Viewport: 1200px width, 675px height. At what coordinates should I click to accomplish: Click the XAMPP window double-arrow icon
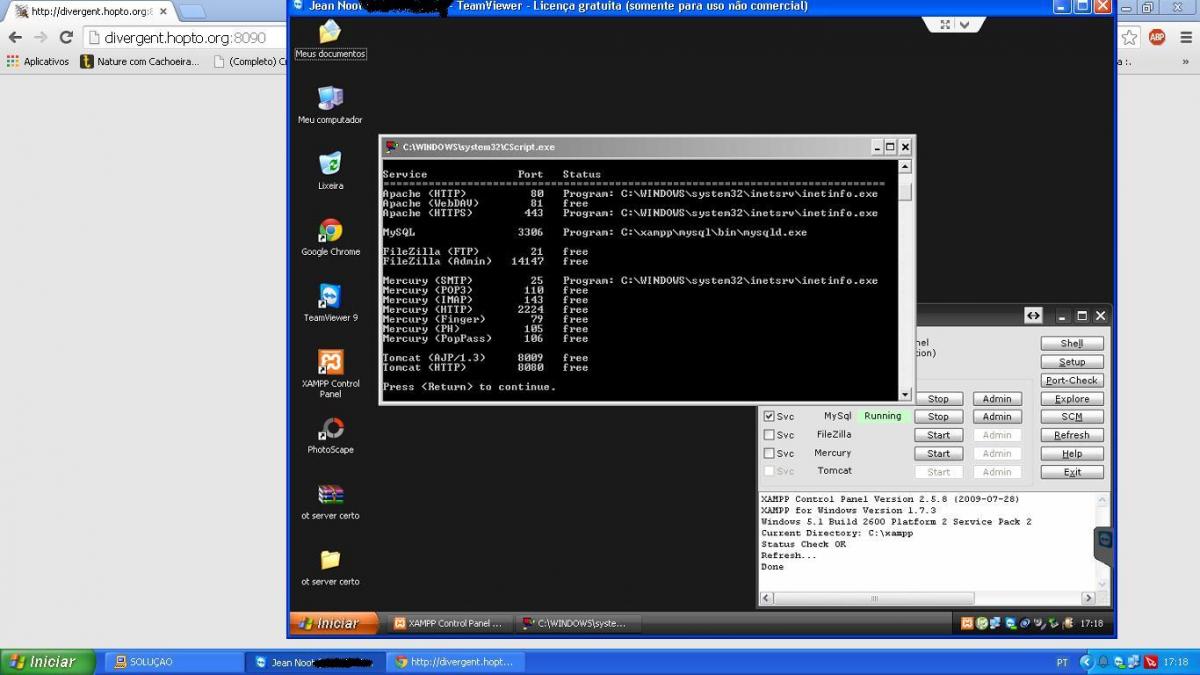1033,315
